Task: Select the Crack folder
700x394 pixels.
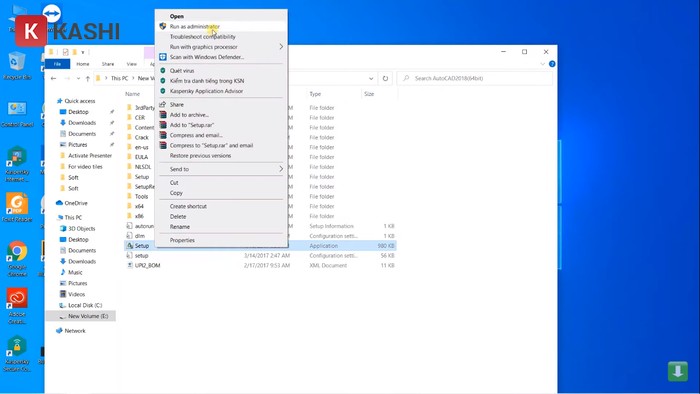Action: click(x=142, y=137)
